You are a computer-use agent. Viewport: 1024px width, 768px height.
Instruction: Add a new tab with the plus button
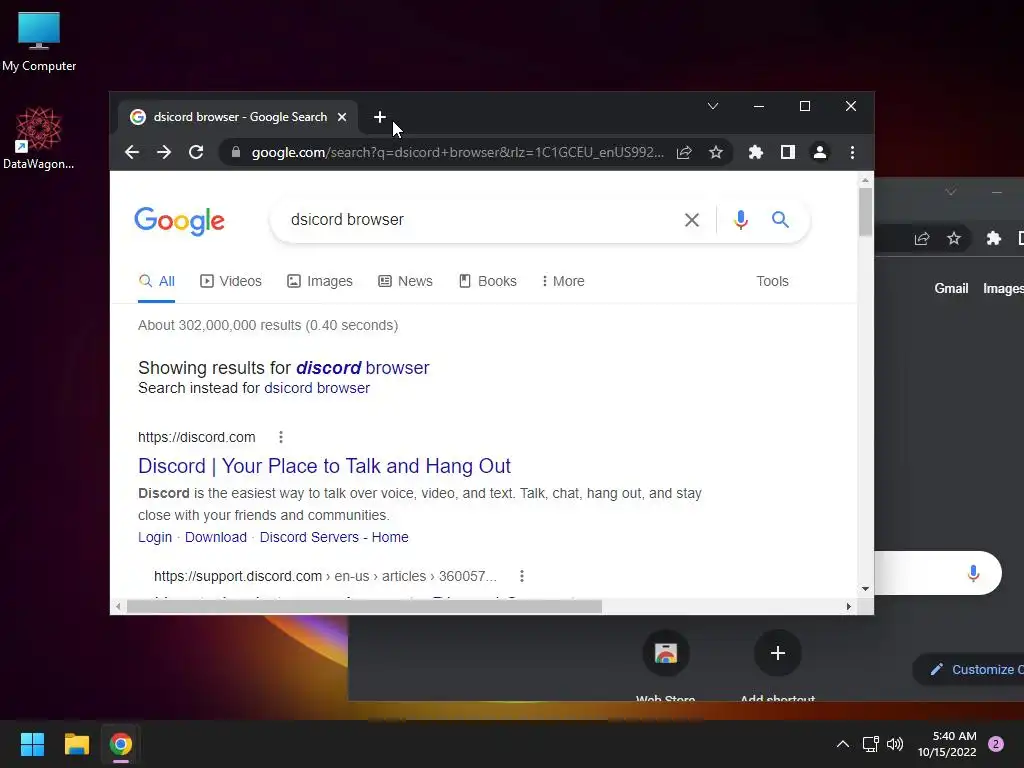click(379, 117)
